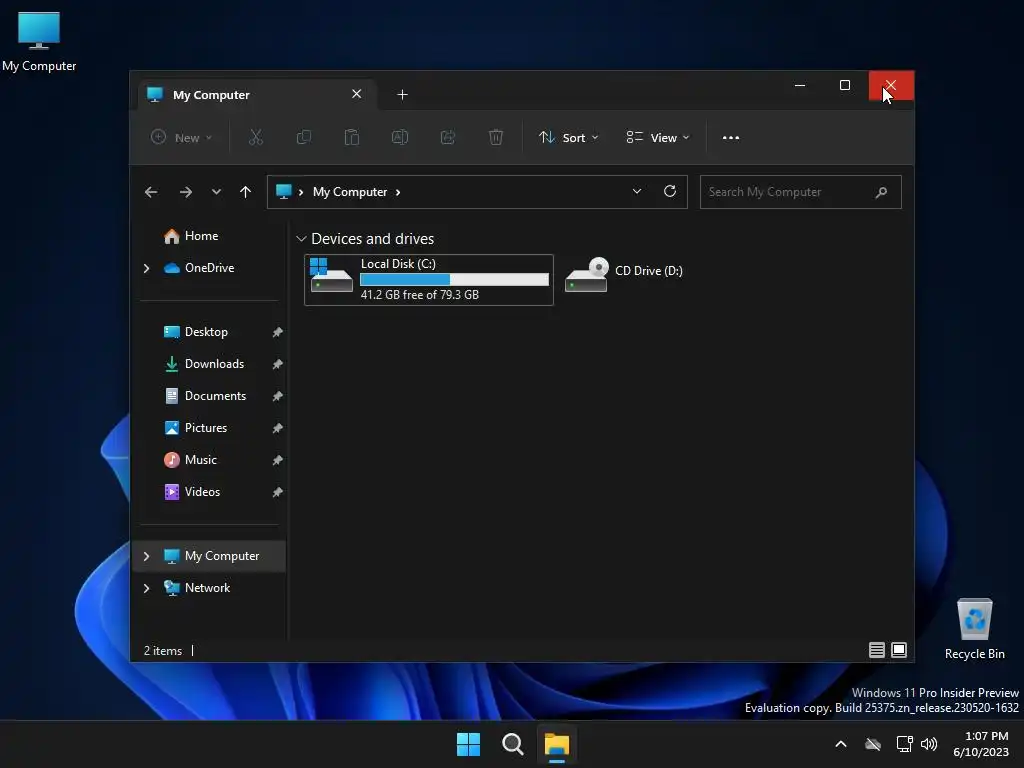
Task: Click the Paste clipboard icon
Action: [x=351, y=137]
